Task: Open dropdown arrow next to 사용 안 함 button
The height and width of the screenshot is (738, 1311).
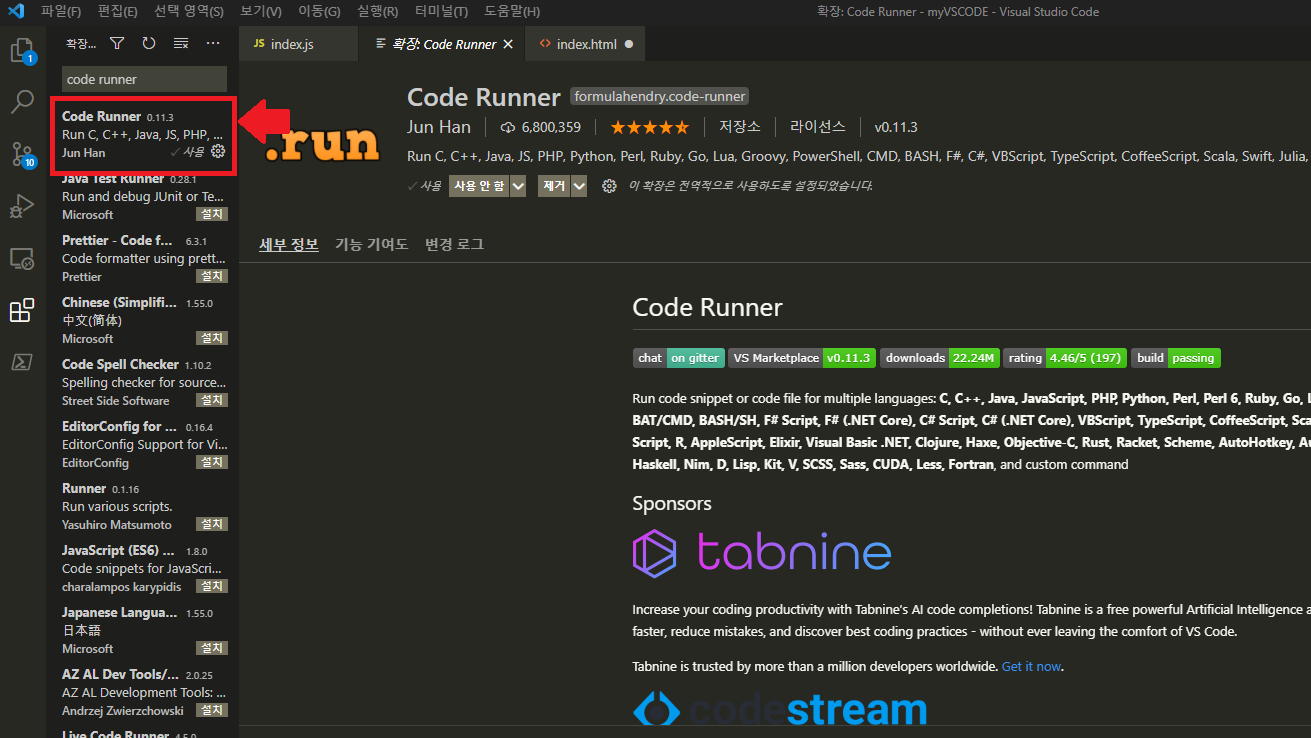Action: [518, 186]
